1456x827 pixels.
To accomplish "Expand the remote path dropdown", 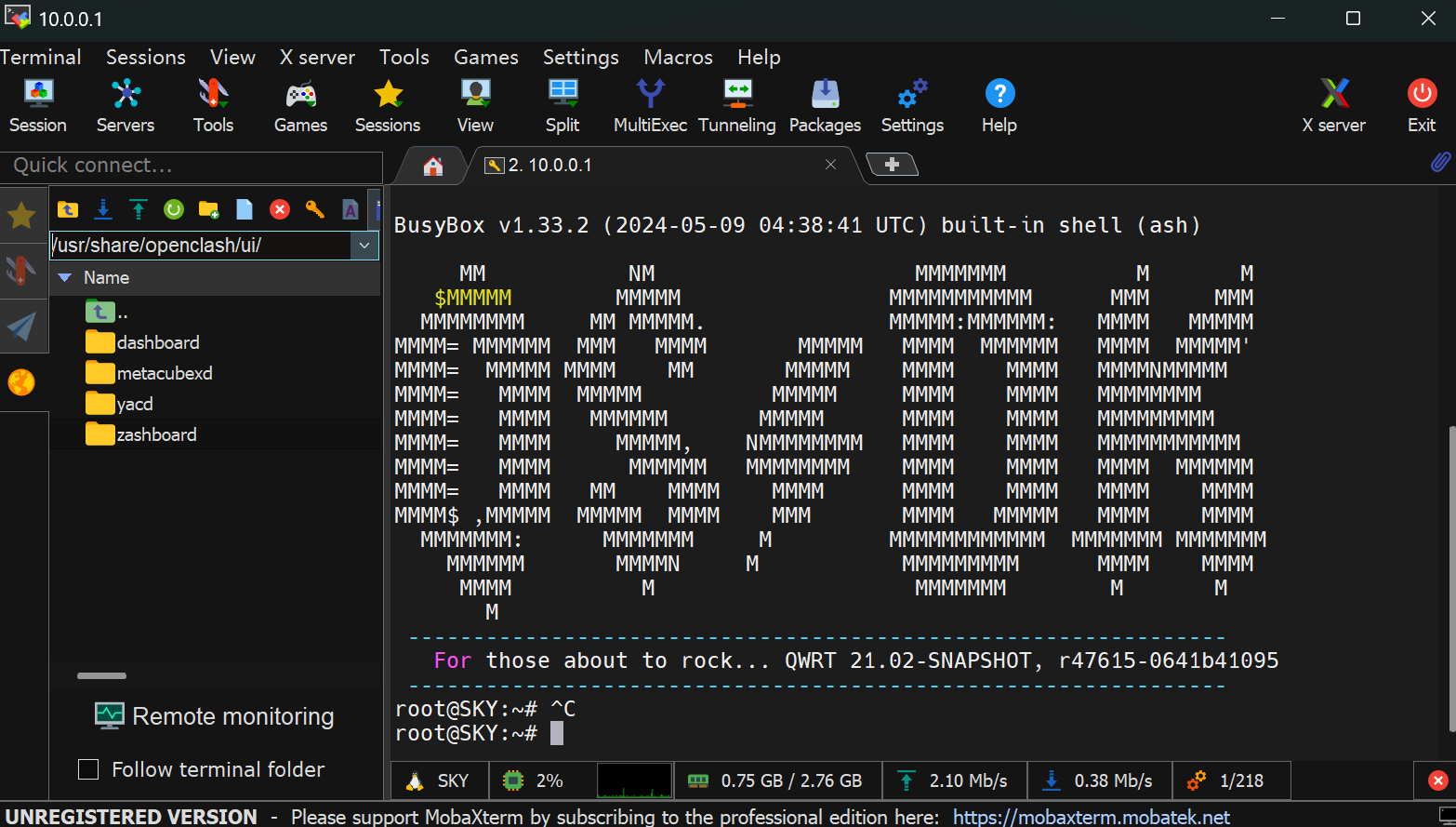I will pyautogui.click(x=364, y=246).
